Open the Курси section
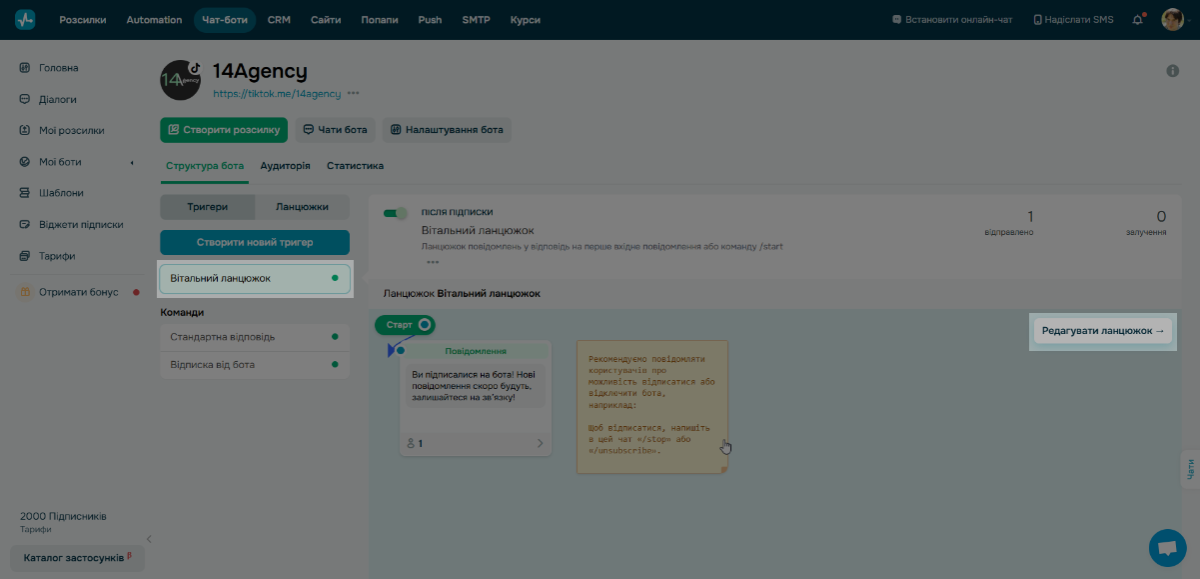 click(526, 20)
